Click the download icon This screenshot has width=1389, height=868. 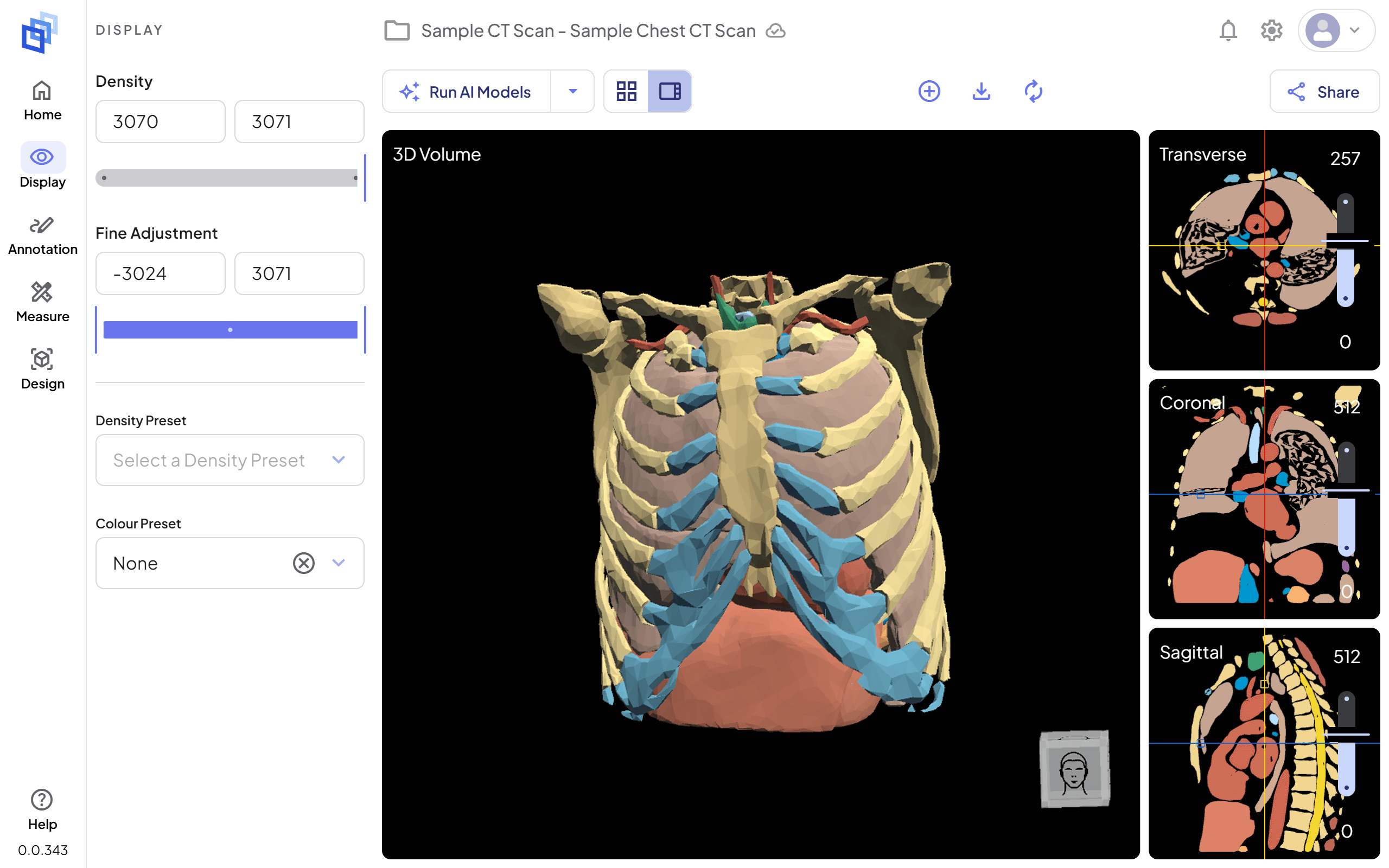coord(982,91)
